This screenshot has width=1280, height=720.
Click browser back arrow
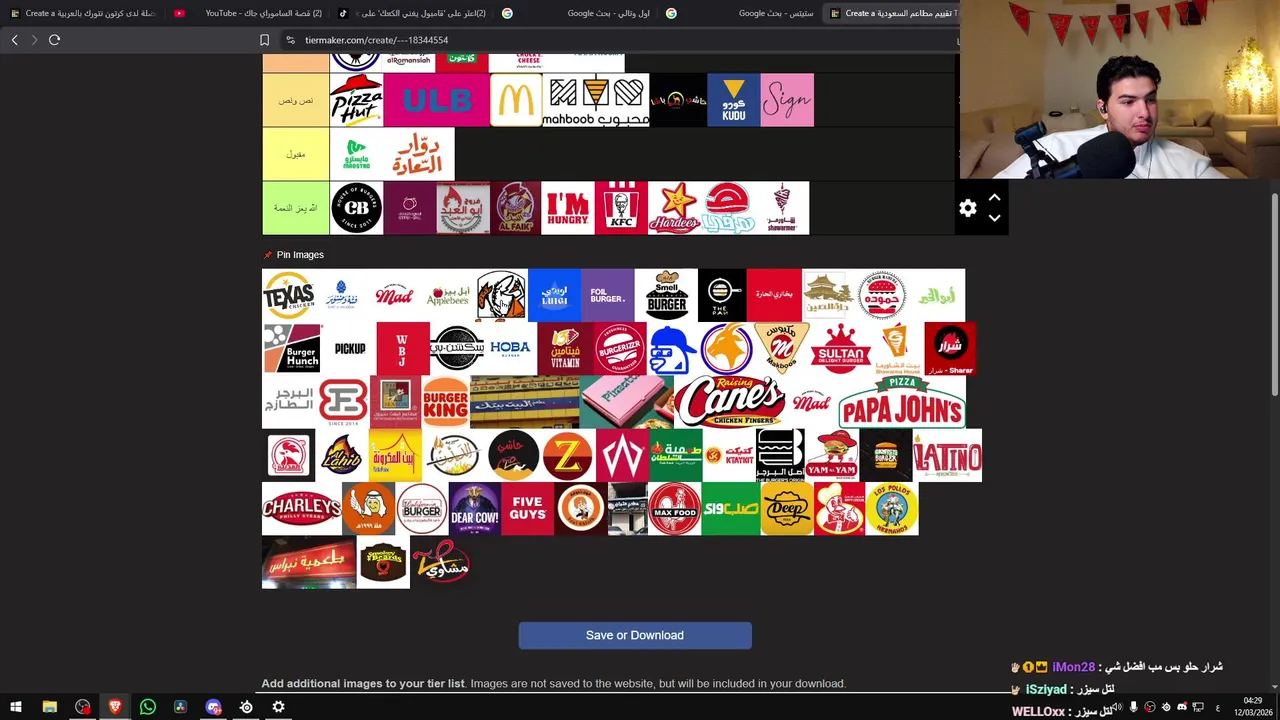(14, 40)
